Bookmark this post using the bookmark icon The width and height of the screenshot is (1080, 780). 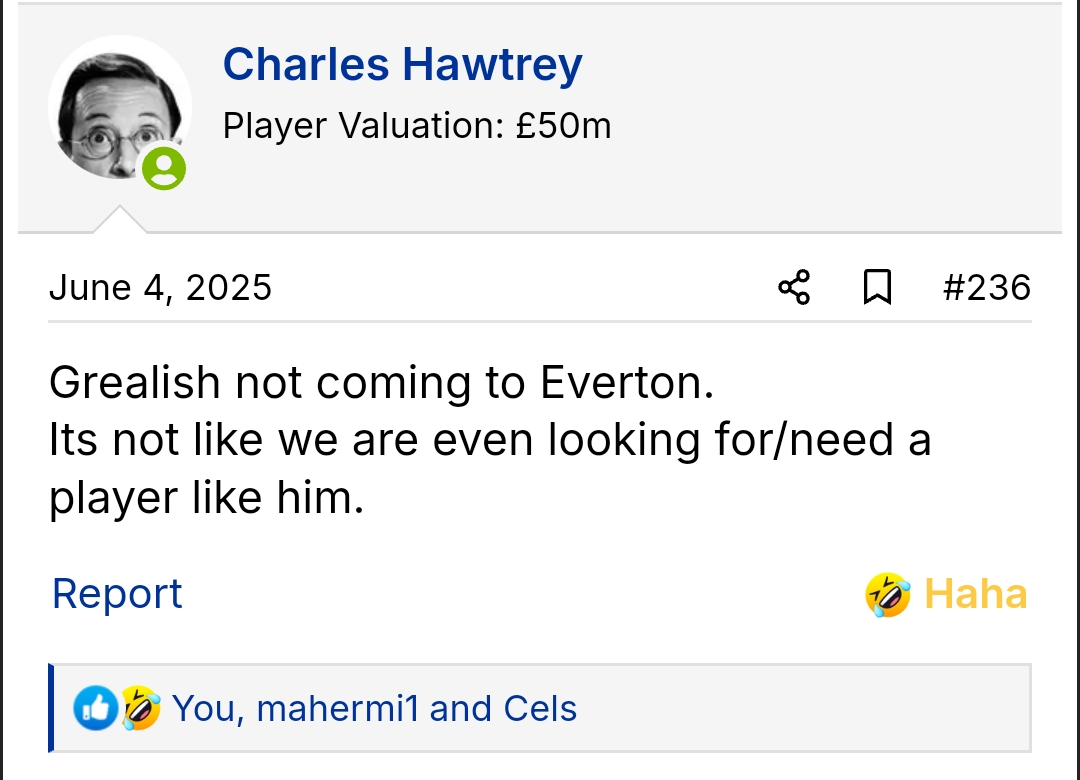[x=877, y=288]
